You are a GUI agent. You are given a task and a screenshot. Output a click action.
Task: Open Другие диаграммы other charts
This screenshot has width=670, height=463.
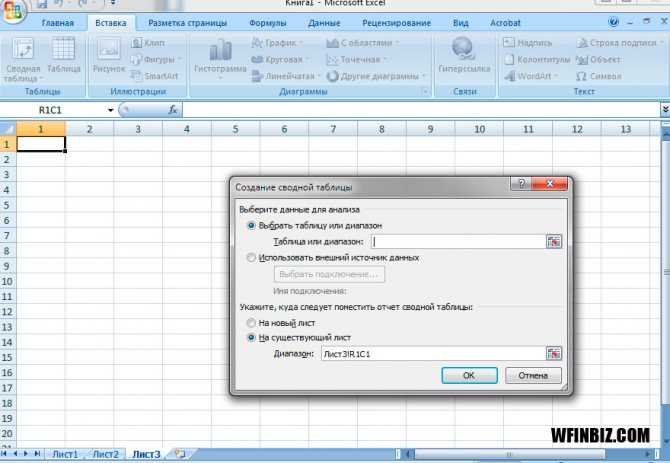[376, 76]
